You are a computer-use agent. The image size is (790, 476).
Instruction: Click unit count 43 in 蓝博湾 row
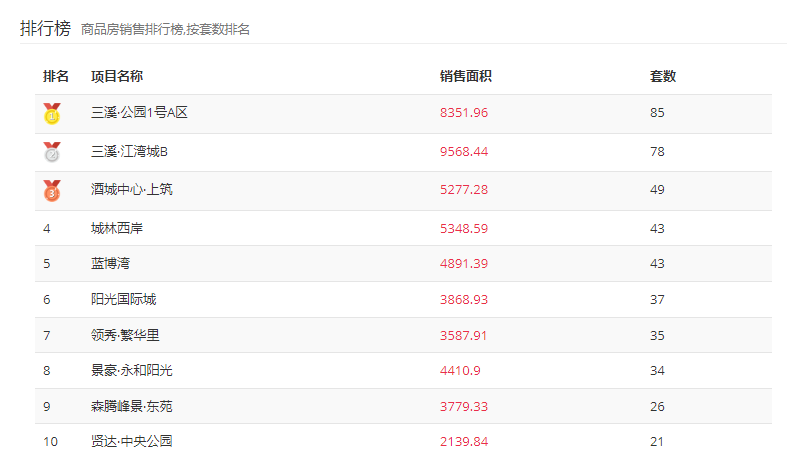[x=657, y=263]
